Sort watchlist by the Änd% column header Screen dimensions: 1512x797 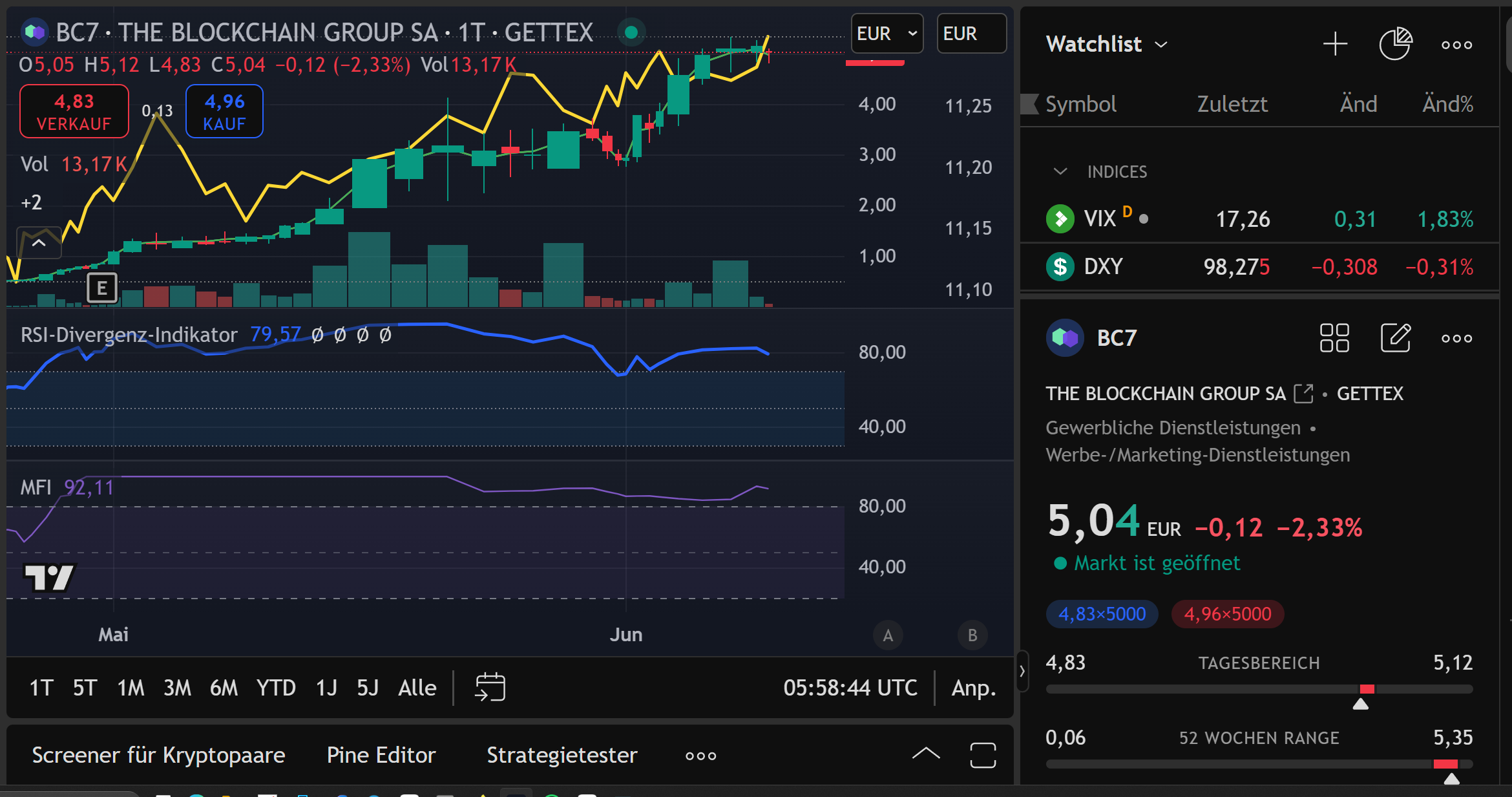point(1447,104)
